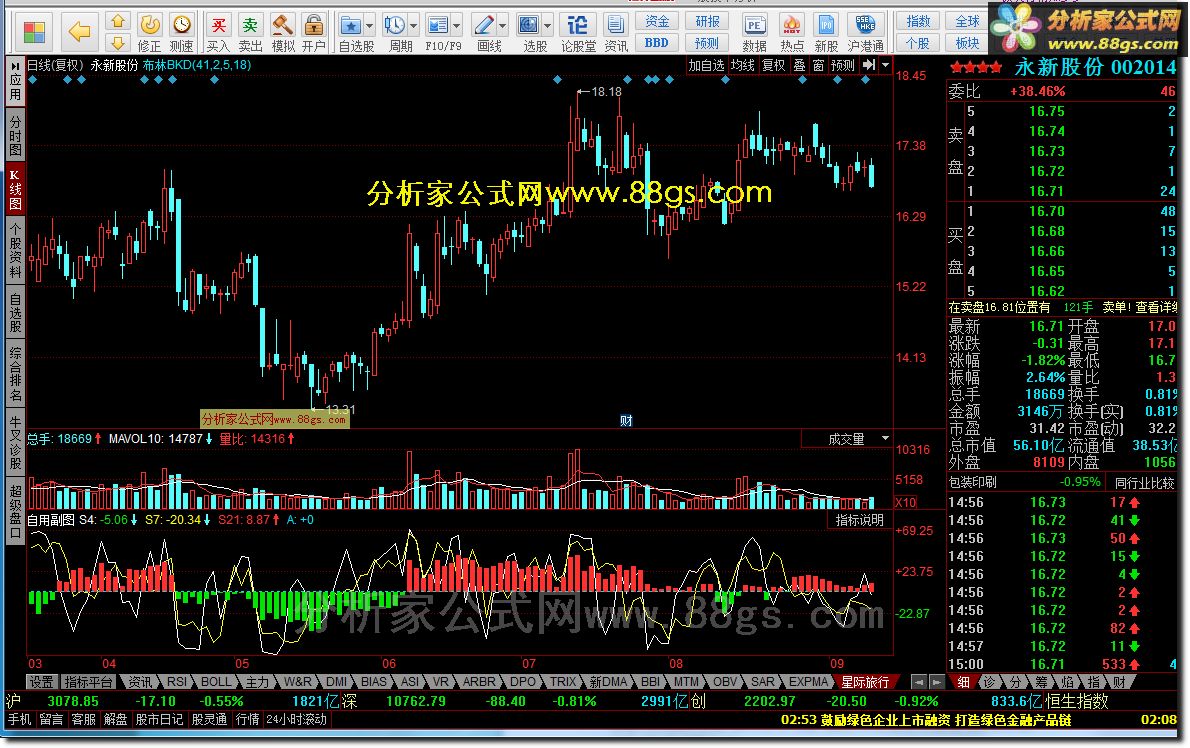The width and height of the screenshot is (1190, 748).
Task: Click the 财 marker on the K-line chart
Action: click(626, 421)
